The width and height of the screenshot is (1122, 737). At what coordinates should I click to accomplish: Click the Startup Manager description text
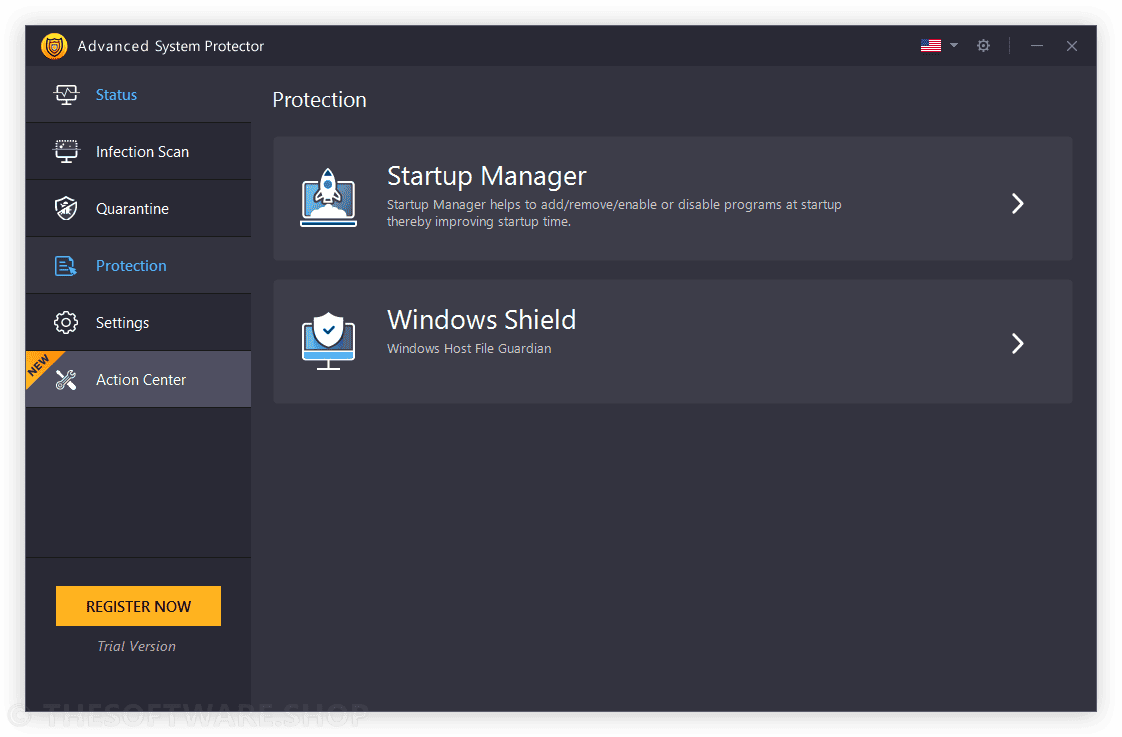tap(614, 213)
